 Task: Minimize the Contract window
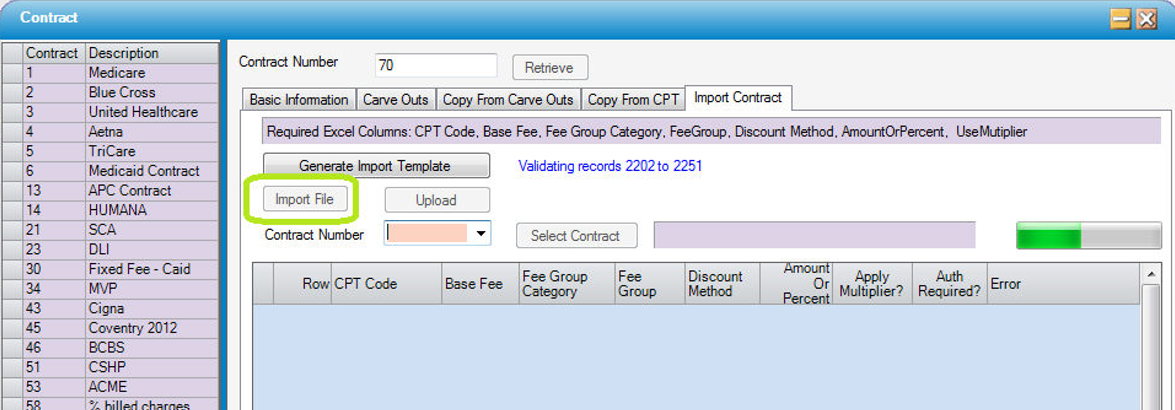coord(1121,18)
